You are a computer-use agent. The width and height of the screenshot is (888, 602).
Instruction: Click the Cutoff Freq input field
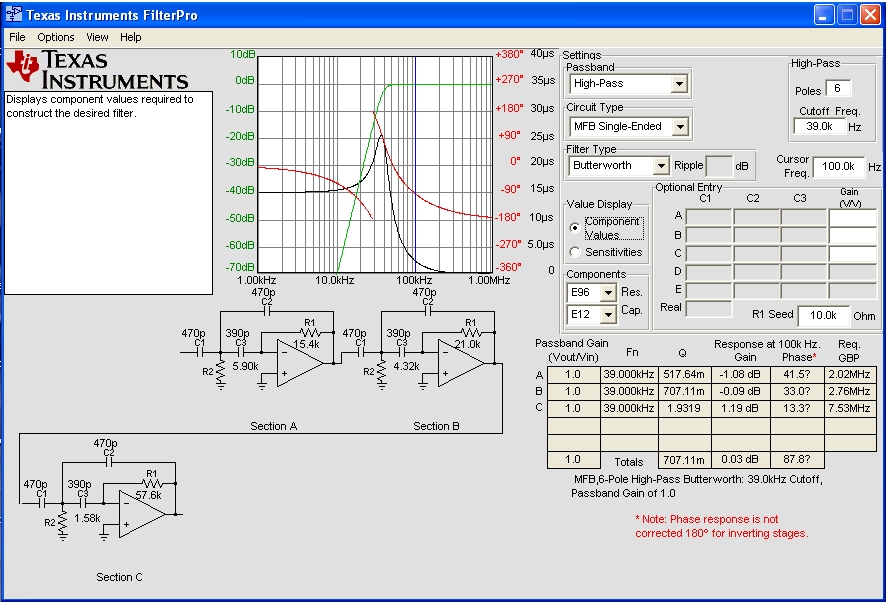point(819,126)
